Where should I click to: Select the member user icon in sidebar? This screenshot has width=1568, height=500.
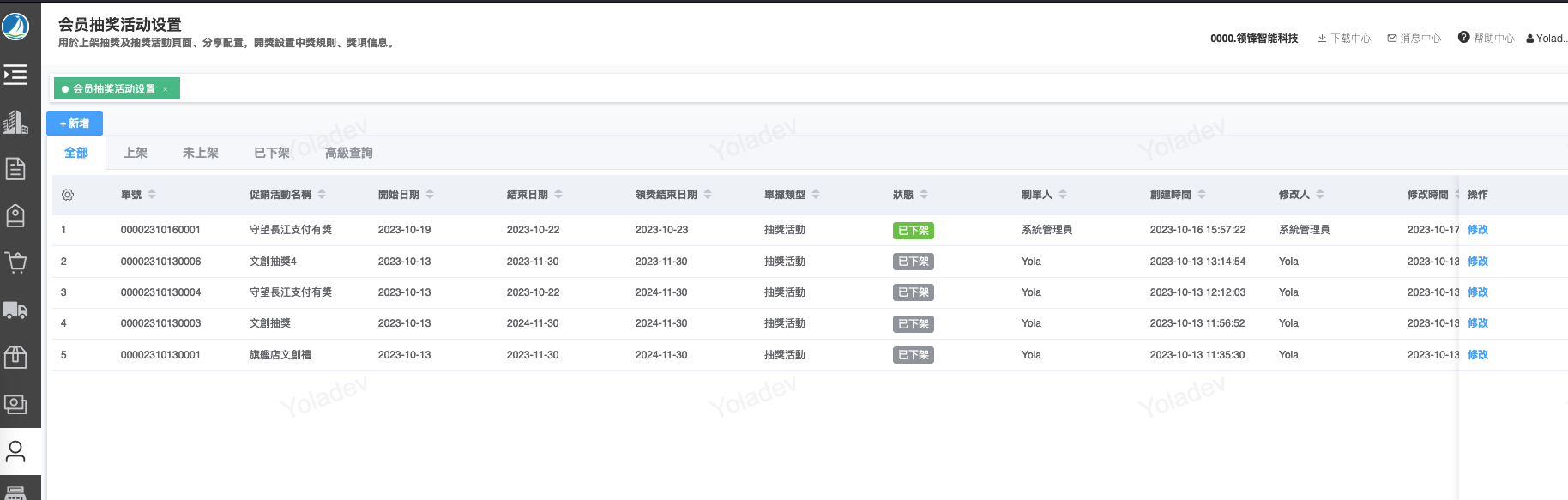15,451
